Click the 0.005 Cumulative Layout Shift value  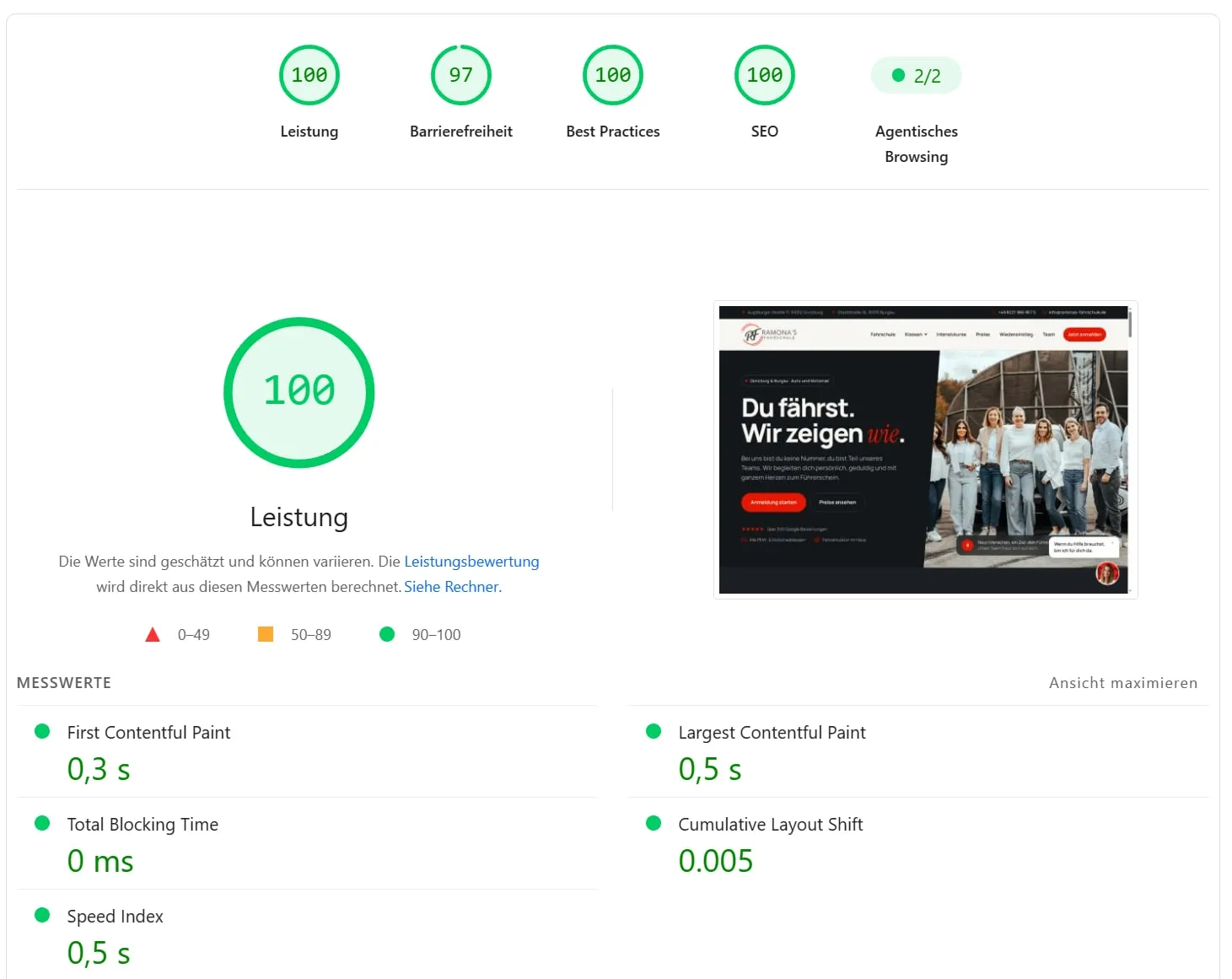pos(716,862)
